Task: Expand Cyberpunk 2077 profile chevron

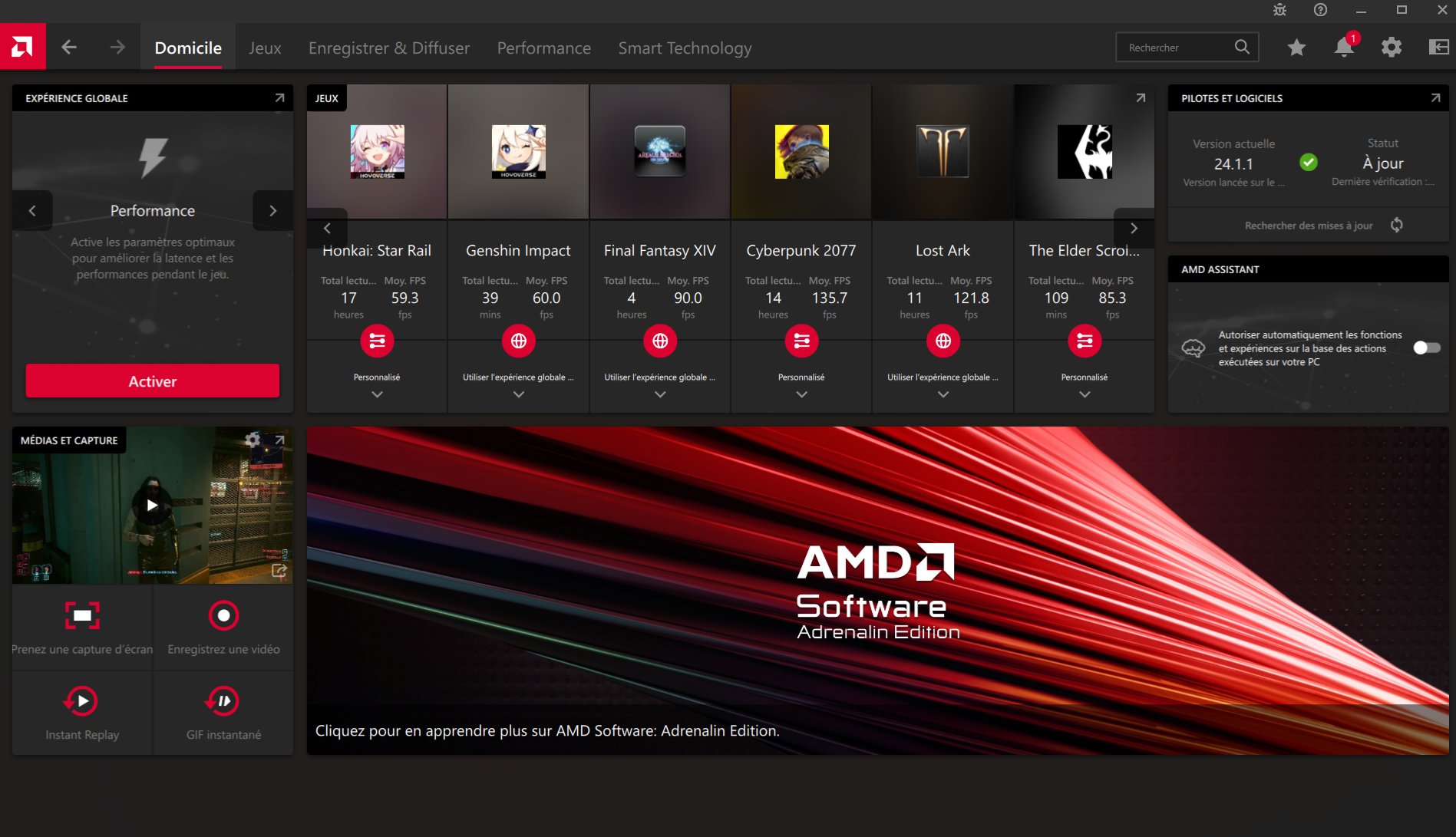Action: [801, 394]
